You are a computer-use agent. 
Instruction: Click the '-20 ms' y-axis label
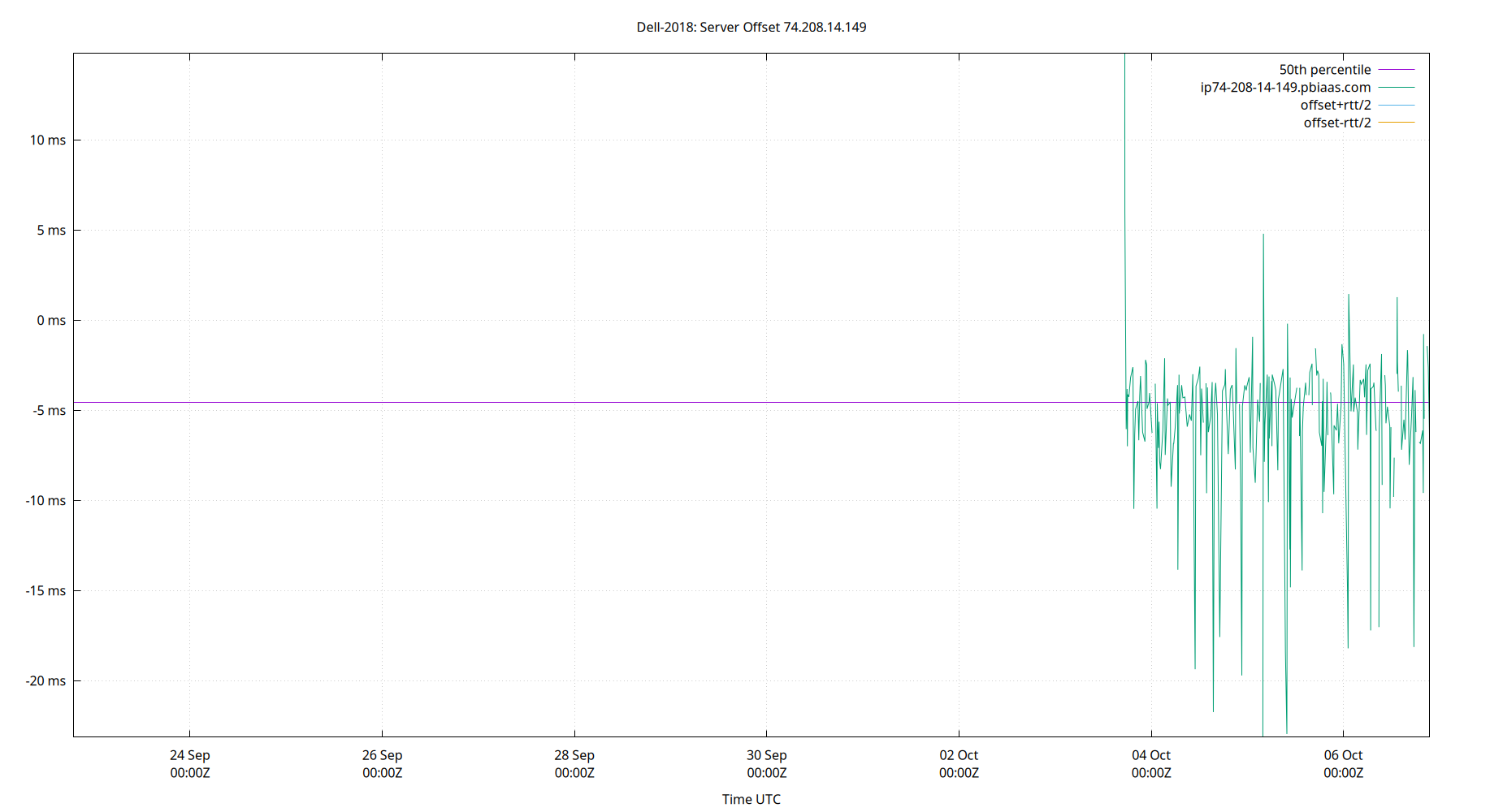point(45,681)
